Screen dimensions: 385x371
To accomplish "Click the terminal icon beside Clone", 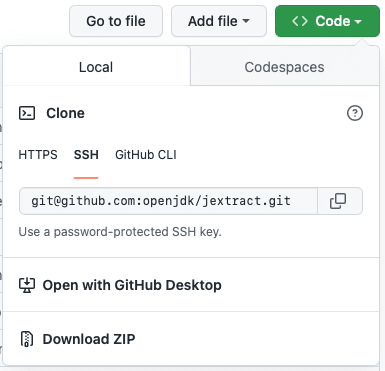I will point(27,113).
